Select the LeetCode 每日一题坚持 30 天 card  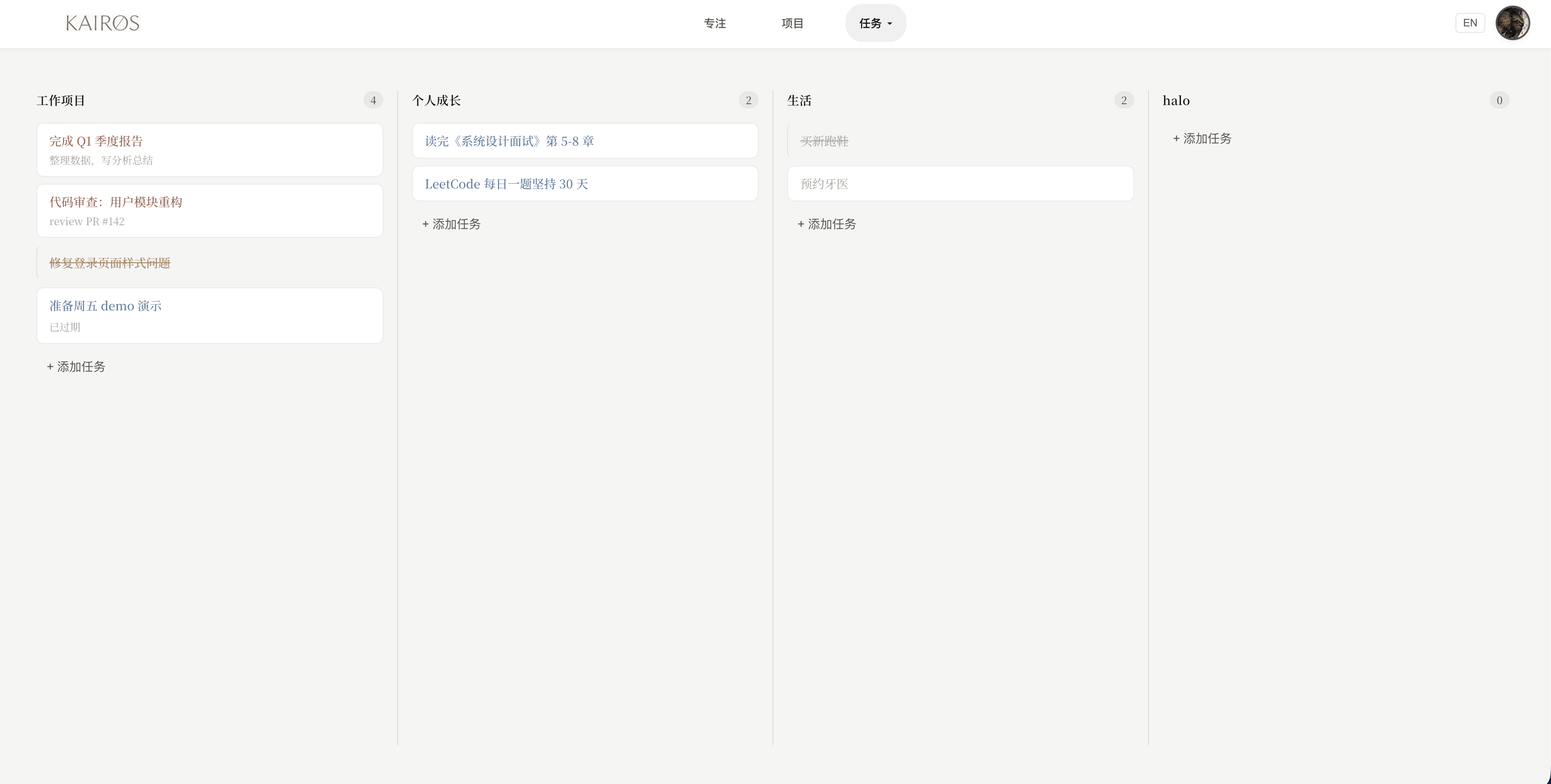coord(584,184)
